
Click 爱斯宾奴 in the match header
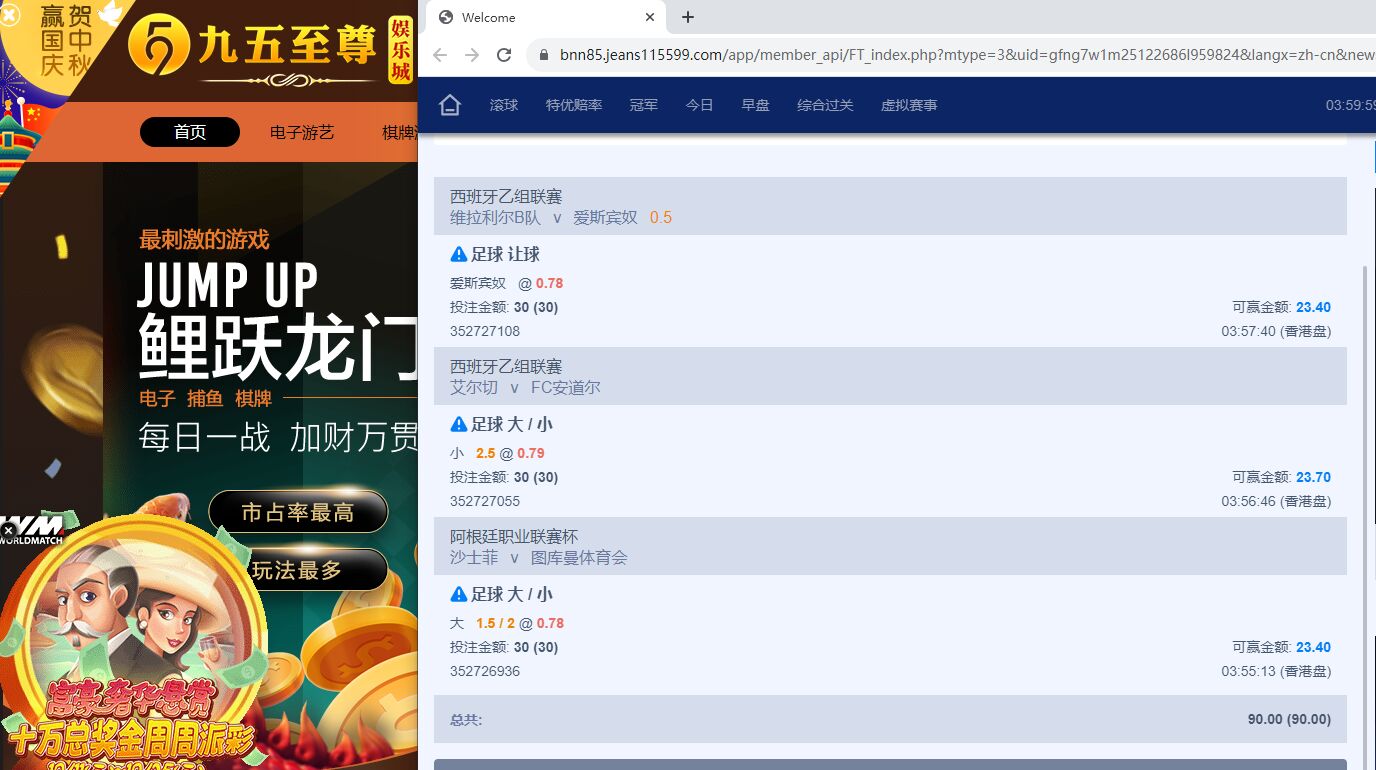click(x=605, y=217)
